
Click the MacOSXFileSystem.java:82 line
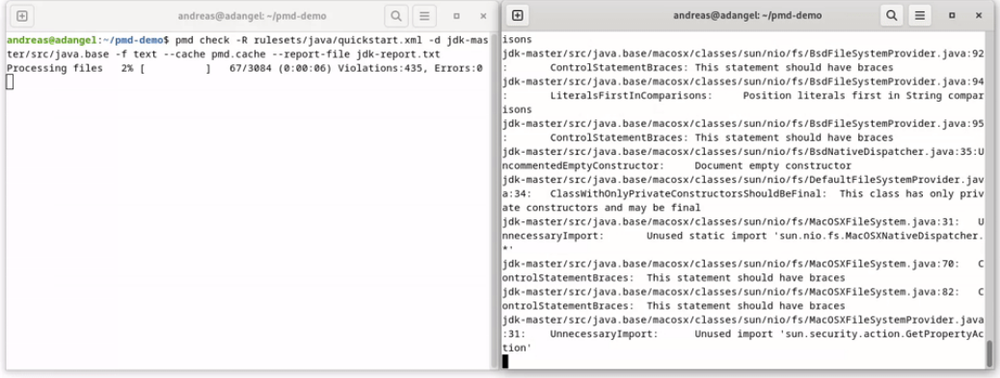point(743,292)
